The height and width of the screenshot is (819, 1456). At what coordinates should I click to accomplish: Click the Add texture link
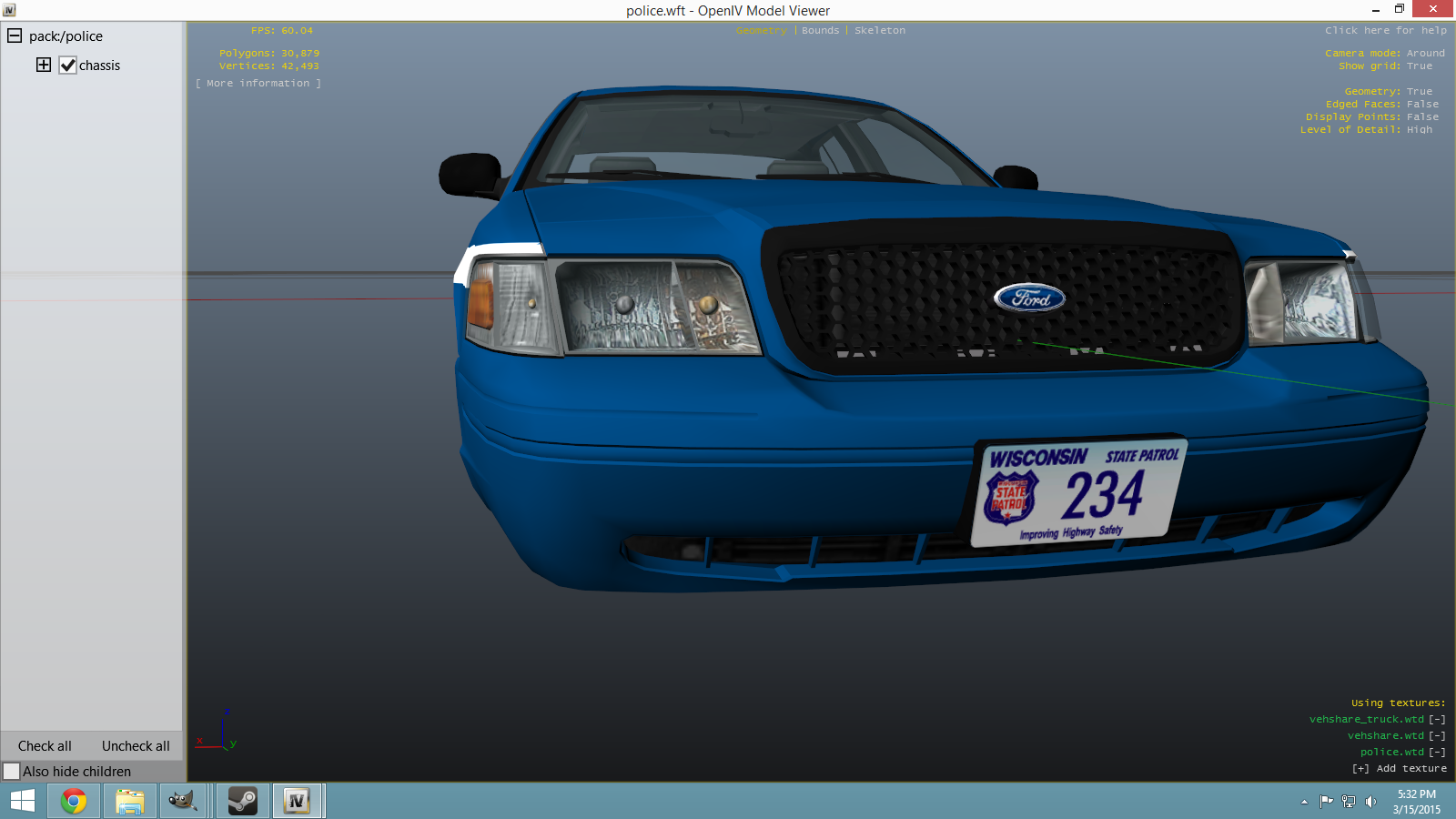[1400, 769]
